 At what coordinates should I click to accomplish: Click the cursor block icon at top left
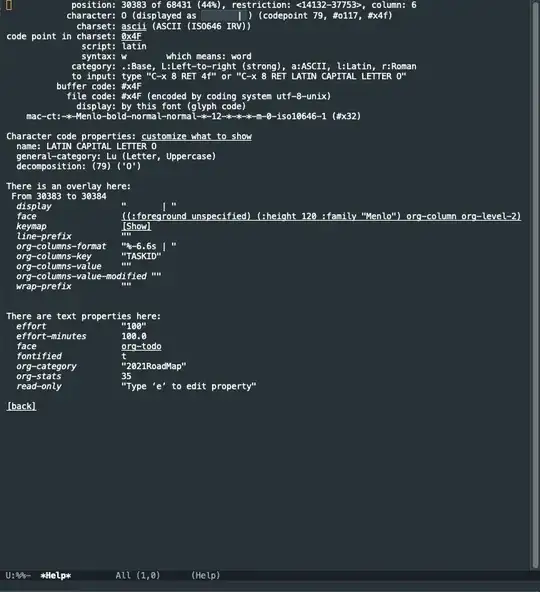pyautogui.click(x=9, y=5)
